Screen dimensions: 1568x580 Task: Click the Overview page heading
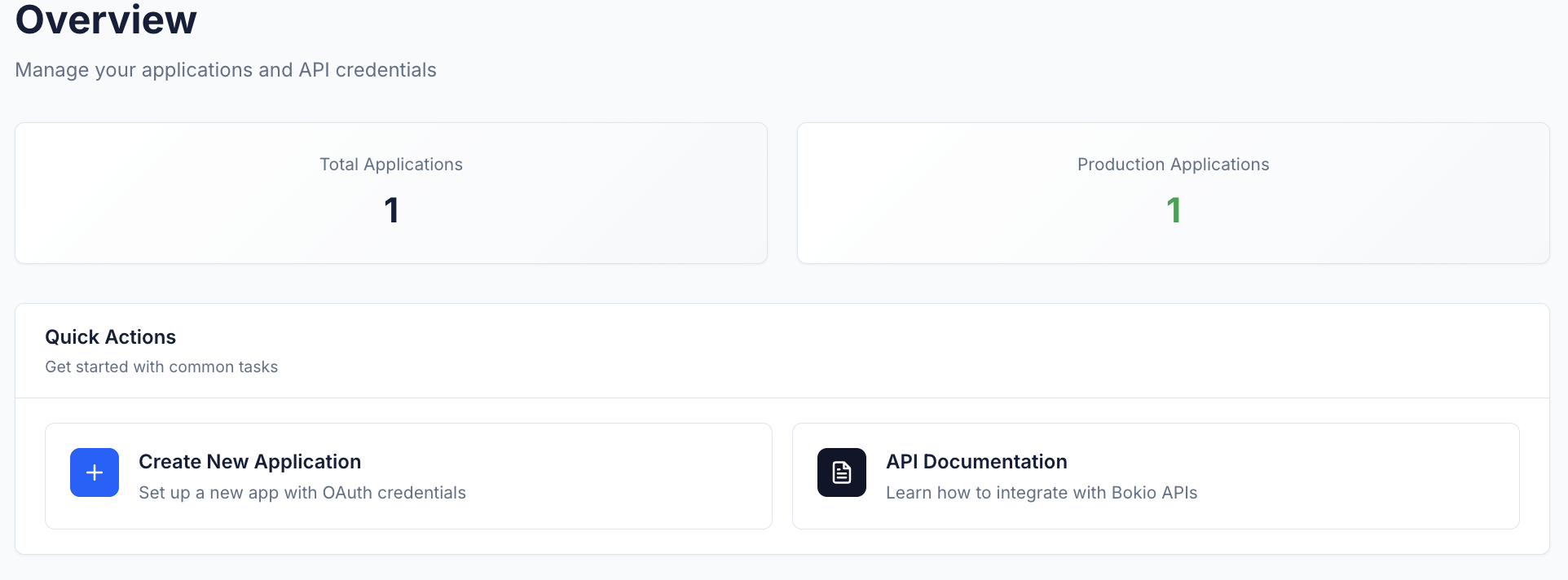[x=106, y=19]
